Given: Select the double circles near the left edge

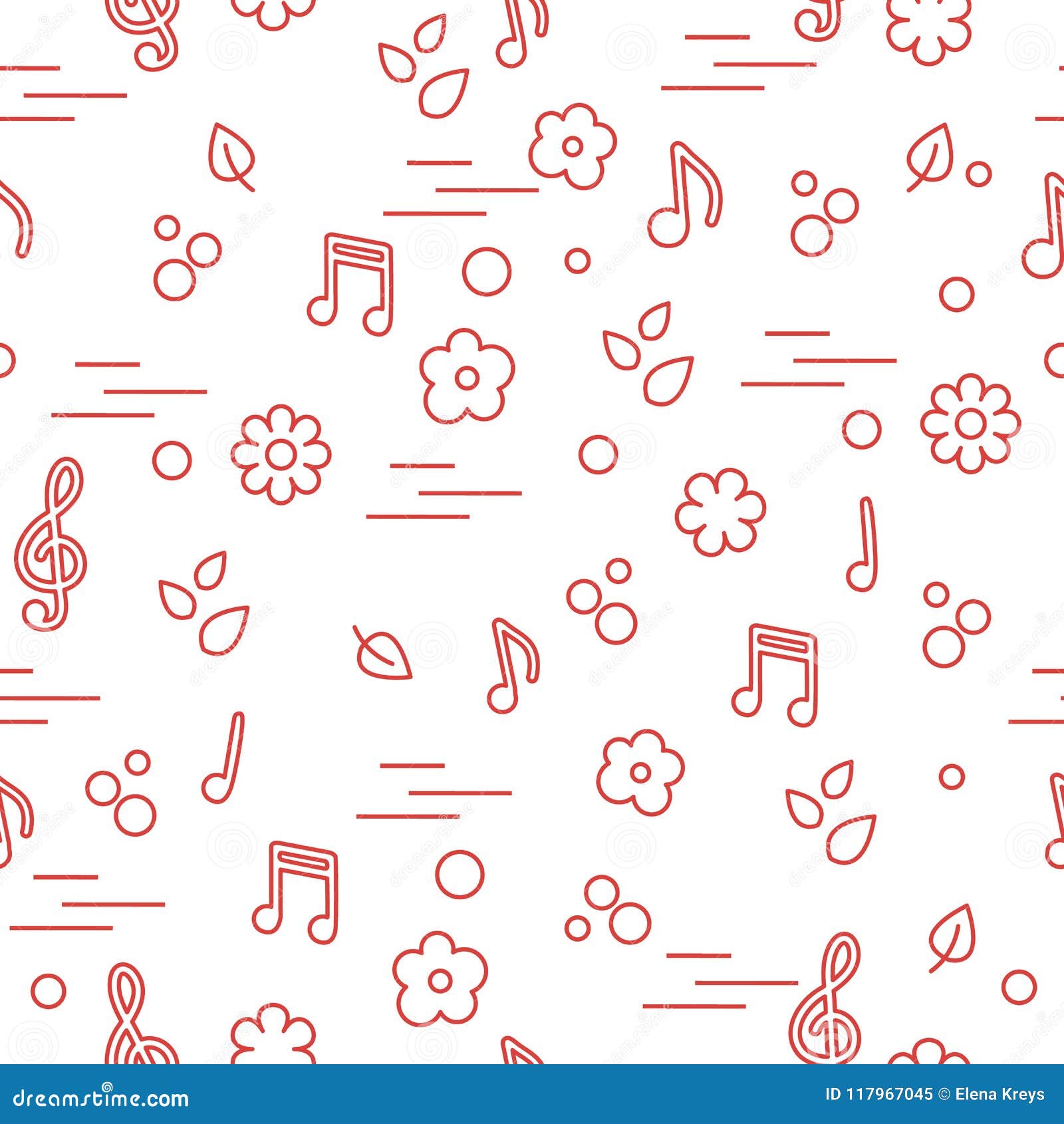Looking at the screenshot, I should tap(180, 259).
